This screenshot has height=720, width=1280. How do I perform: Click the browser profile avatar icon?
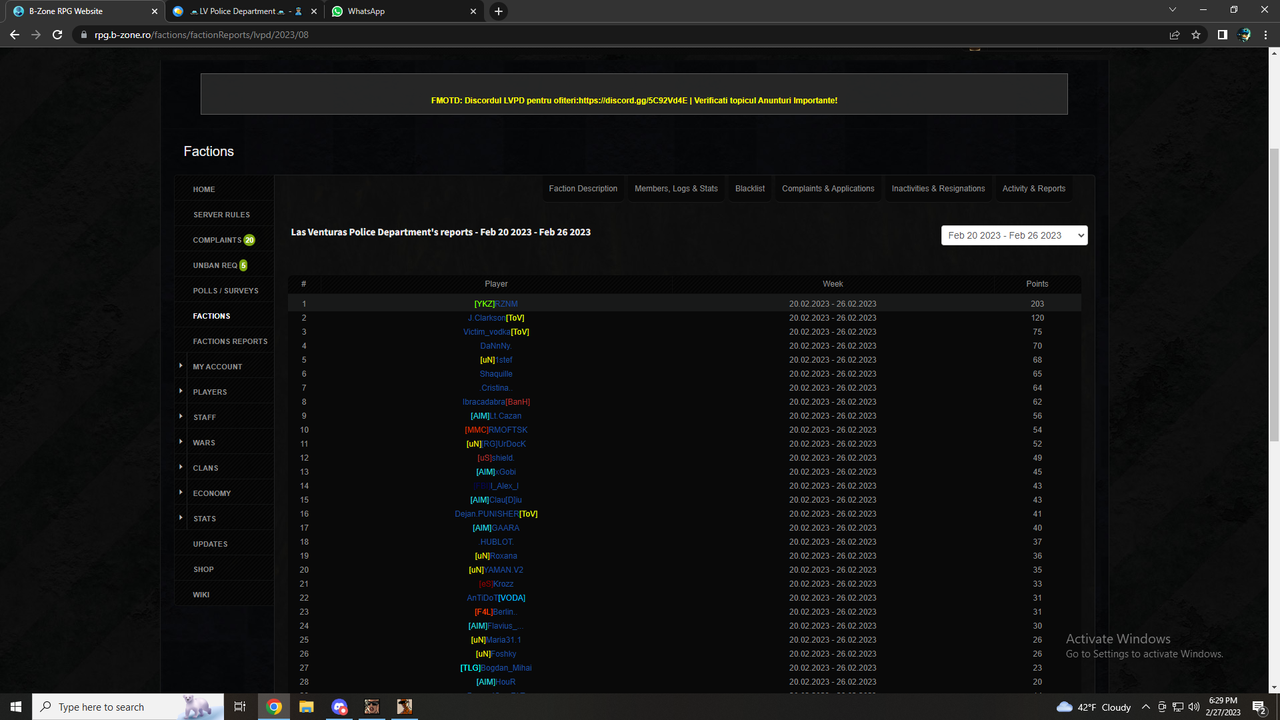(x=1245, y=33)
